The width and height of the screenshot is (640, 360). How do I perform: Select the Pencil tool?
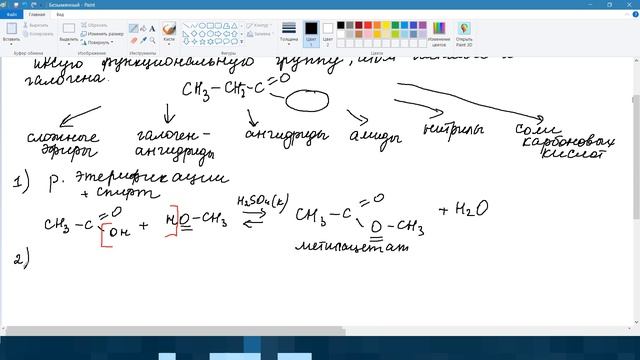(133, 29)
